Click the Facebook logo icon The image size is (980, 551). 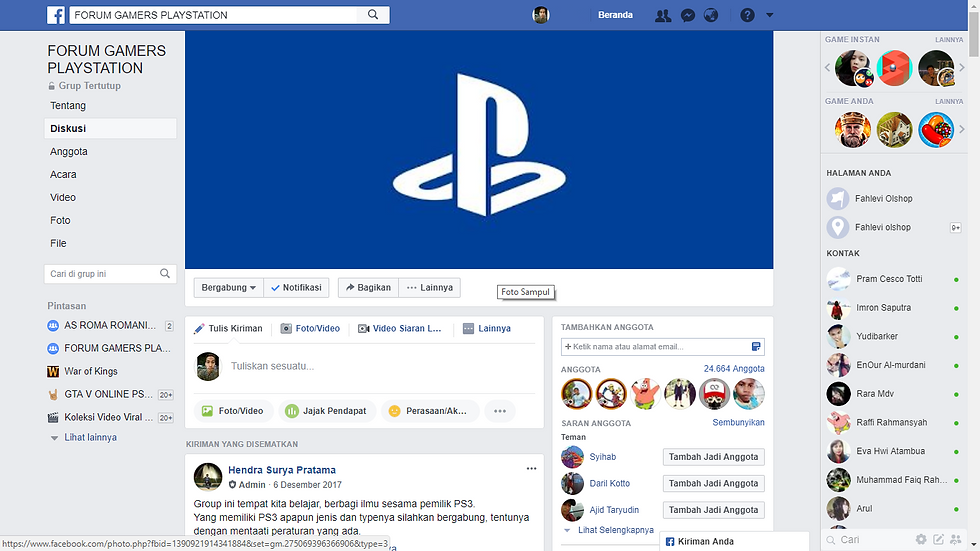tap(56, 15)
